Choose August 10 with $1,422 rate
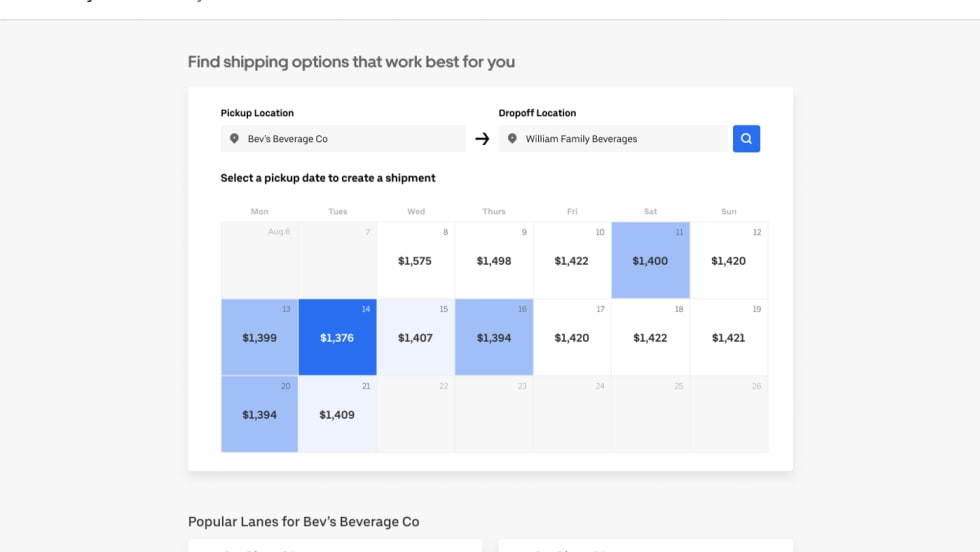980x552 pixels. [572, 261]
